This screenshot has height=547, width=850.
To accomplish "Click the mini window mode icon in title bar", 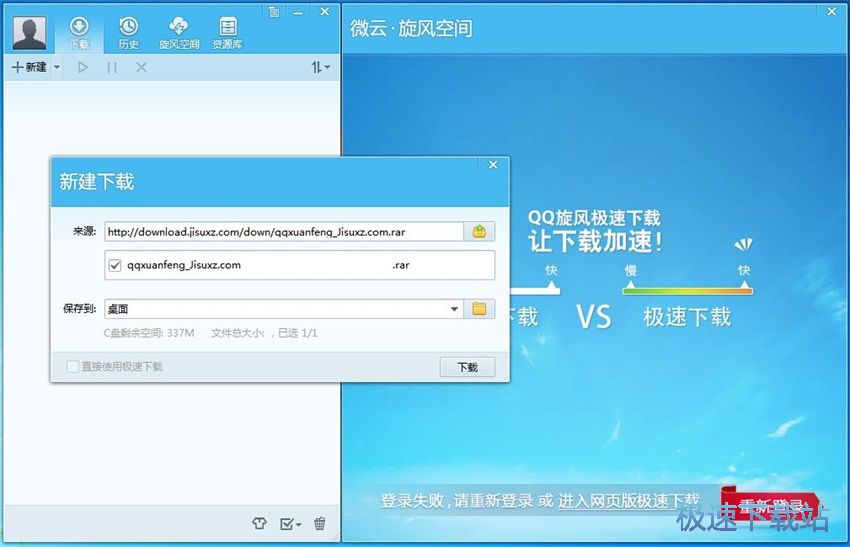I will pyautogui.click(x=274, y=11).
